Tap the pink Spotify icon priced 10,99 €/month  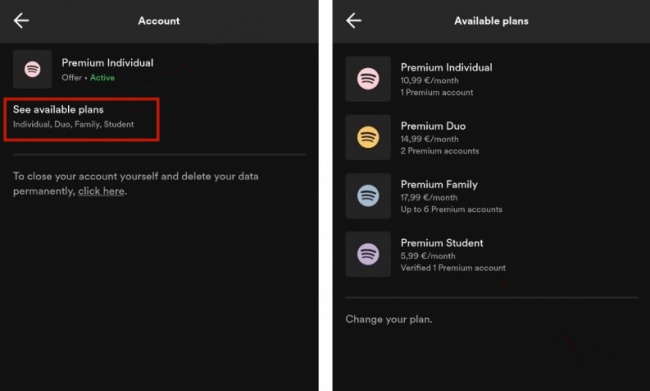(x=368, y=79)
